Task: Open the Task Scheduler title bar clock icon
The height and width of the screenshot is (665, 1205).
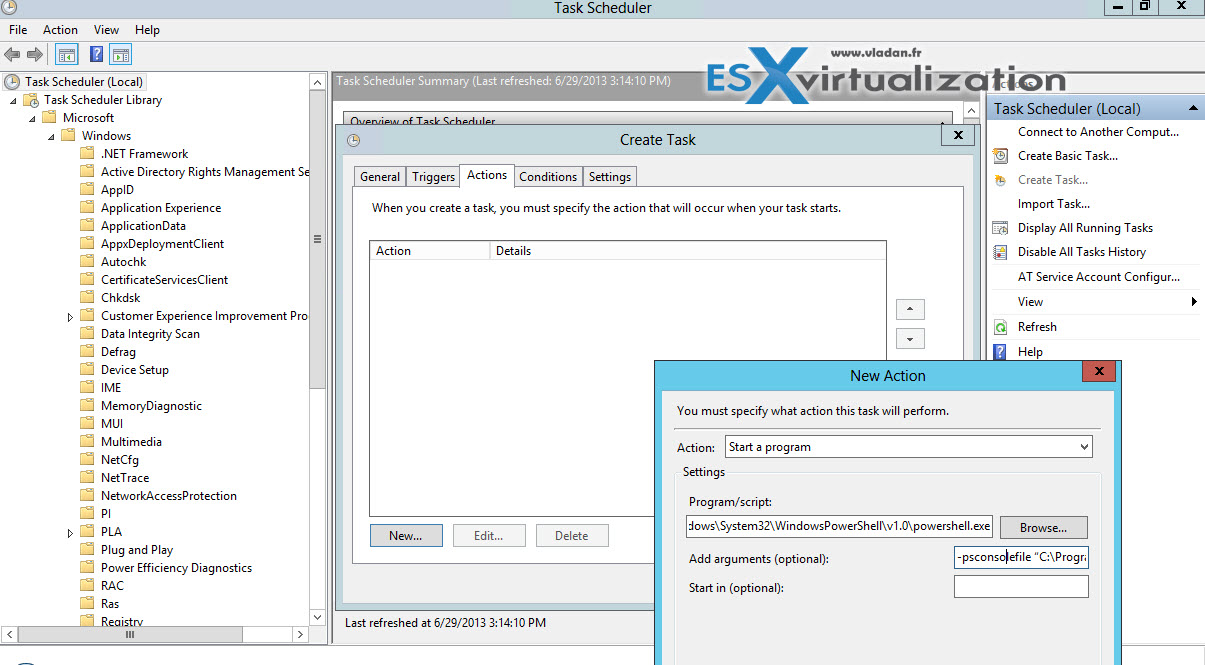Action: [x=10, y=8]
